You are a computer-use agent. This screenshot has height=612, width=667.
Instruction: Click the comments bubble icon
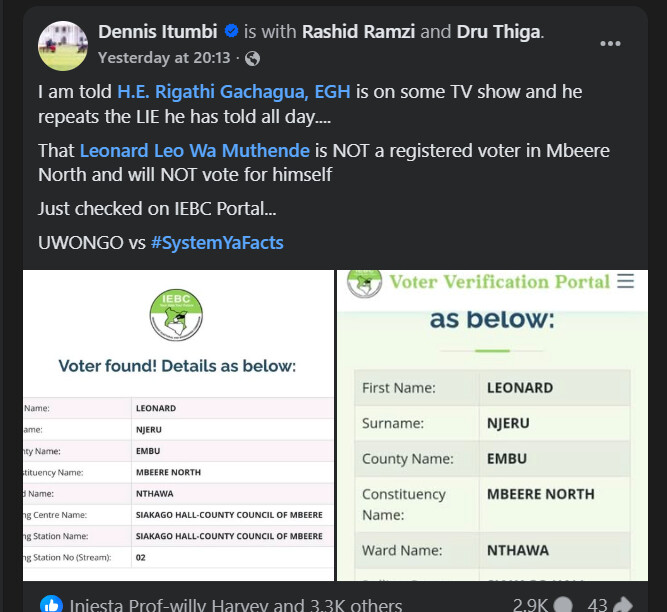[564, 605]
